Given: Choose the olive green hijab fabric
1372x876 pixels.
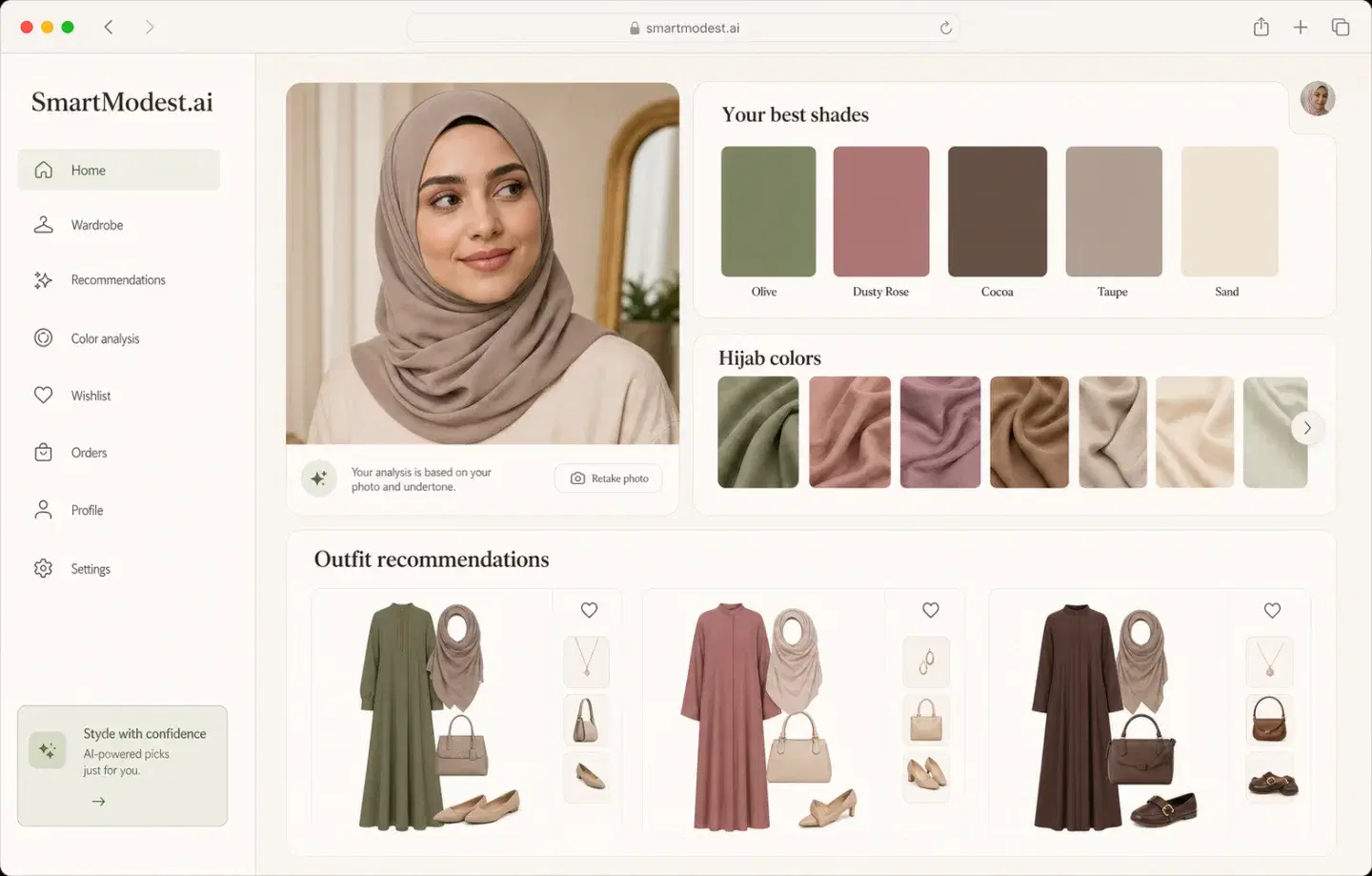Looking at the screenshot, I should click(758, 432).
